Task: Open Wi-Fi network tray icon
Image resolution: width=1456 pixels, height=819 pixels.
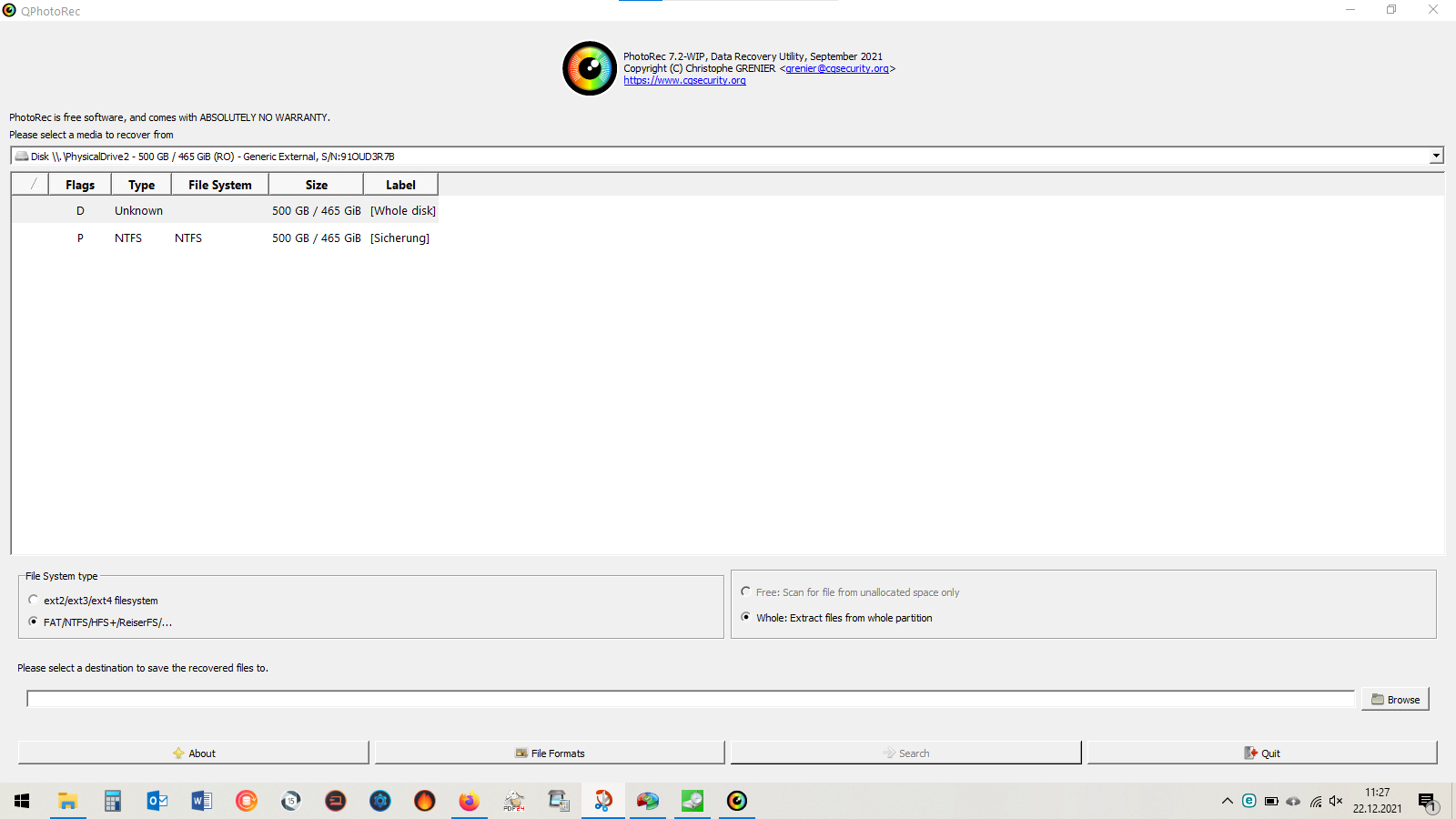Action: pos(1315,801)
